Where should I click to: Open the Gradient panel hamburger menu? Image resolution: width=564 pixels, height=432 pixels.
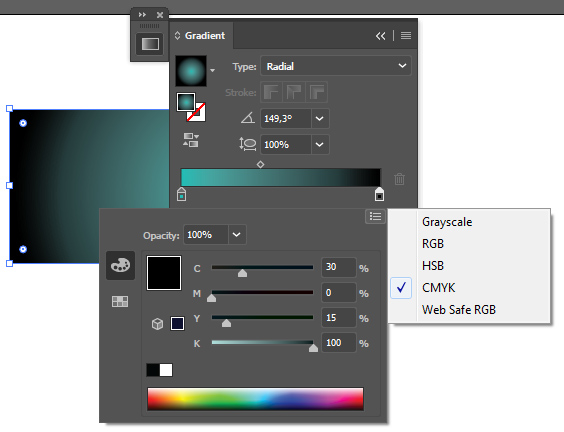coord(406,35)
